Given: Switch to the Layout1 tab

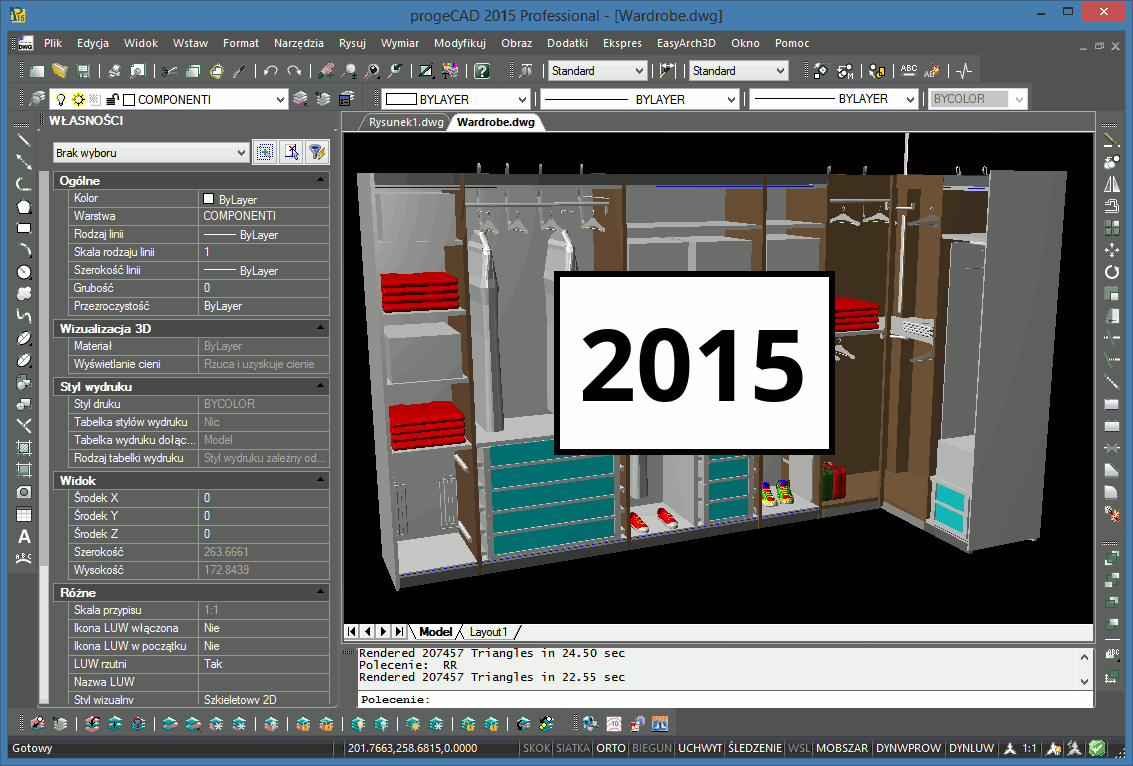Looking at the screenshot, I should coord(489,632).
